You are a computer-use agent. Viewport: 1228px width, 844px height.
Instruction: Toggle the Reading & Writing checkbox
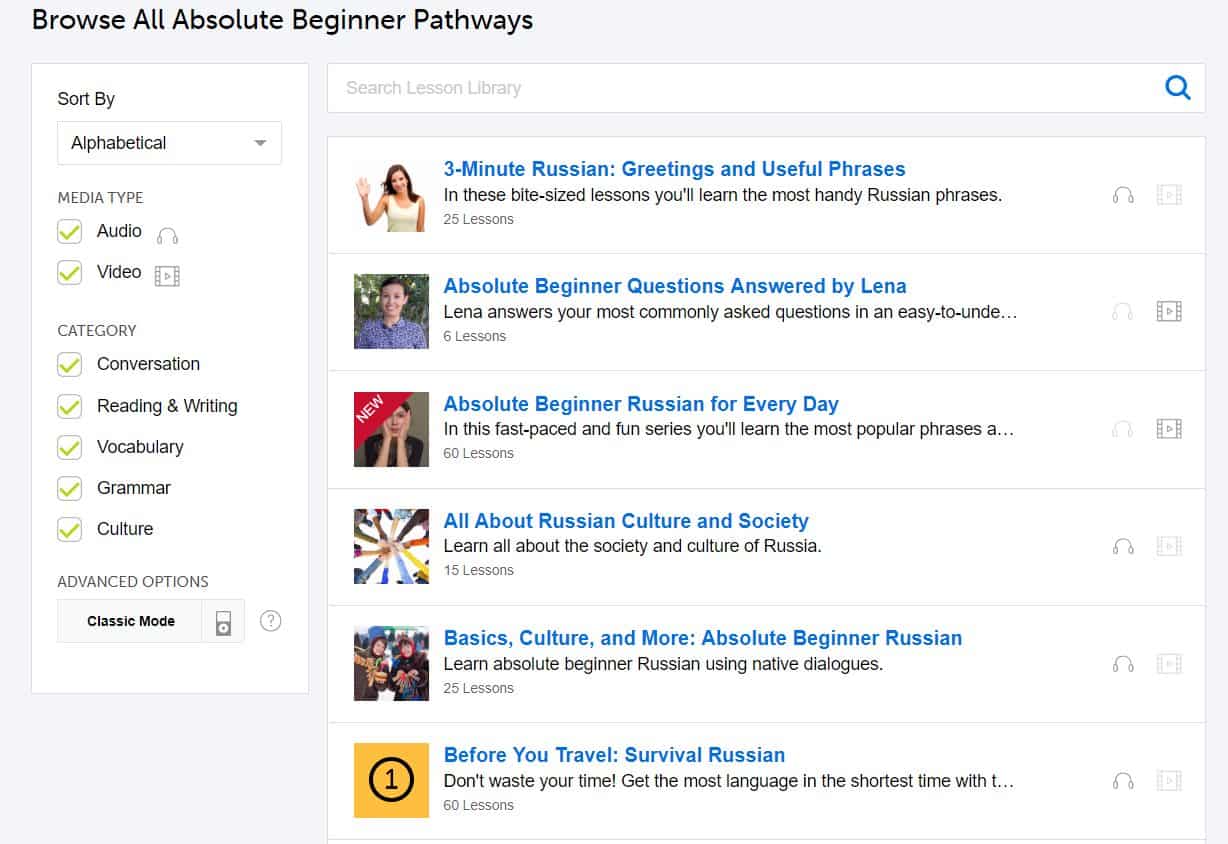[69, 406]
